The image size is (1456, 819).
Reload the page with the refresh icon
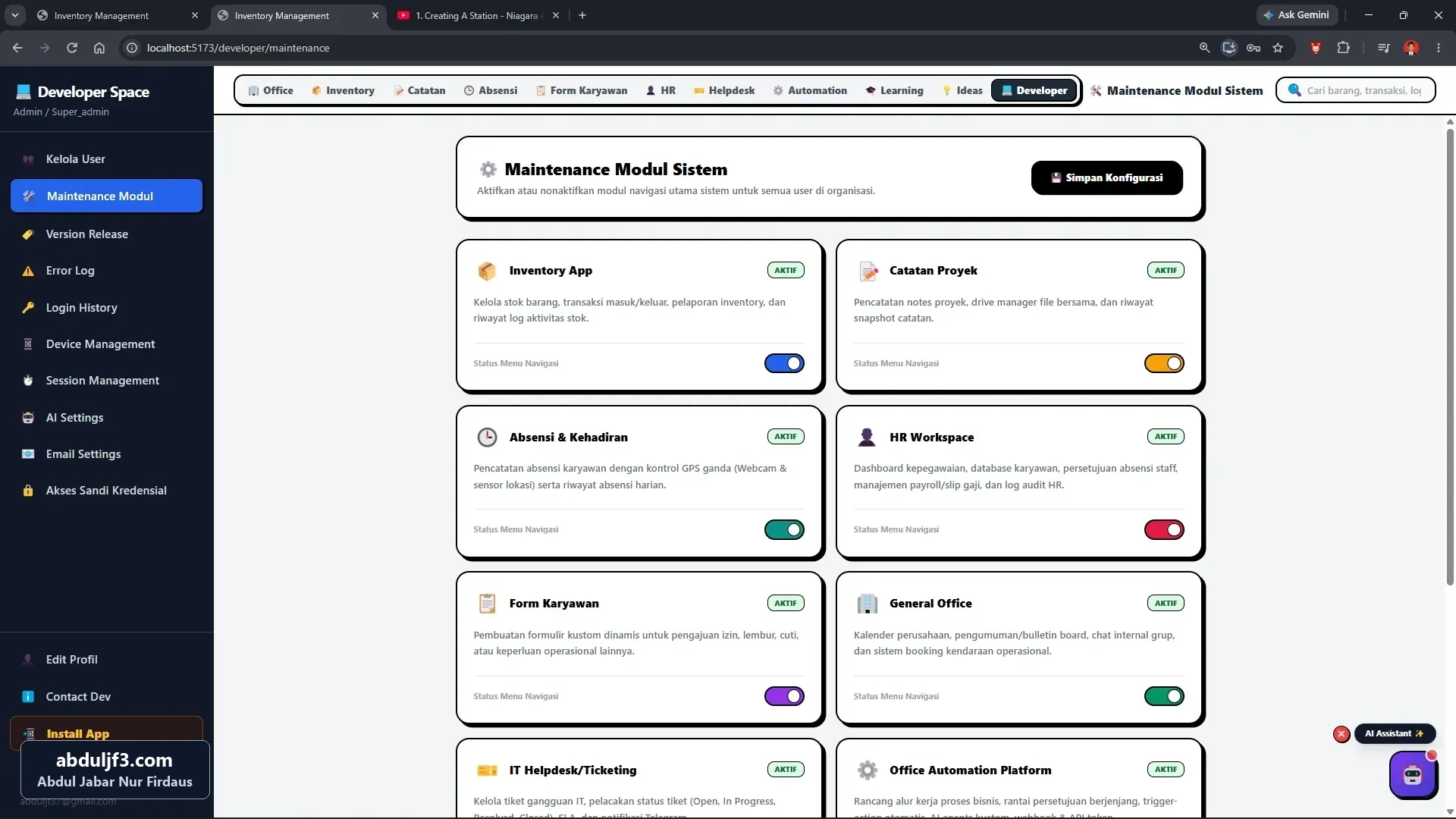(x=72, y=48)
